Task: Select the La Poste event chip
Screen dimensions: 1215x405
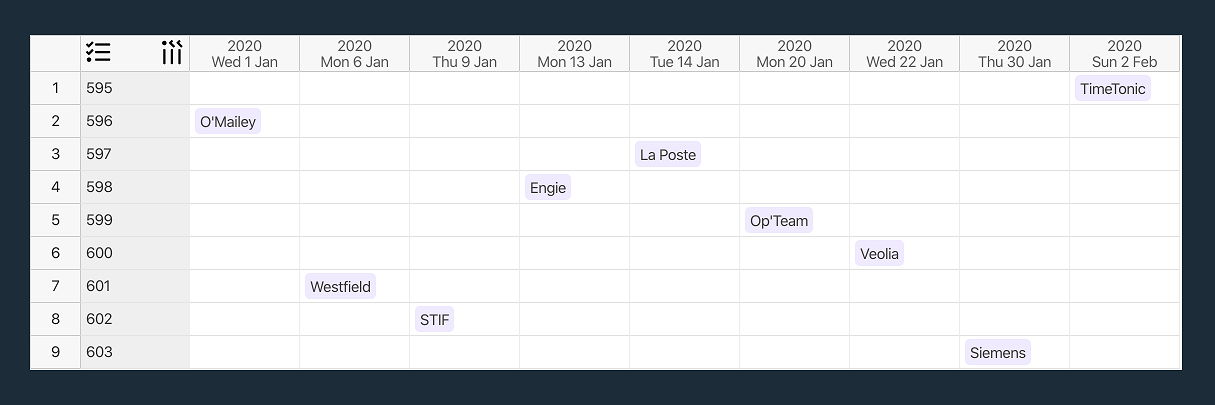Action: coord(668,155)
